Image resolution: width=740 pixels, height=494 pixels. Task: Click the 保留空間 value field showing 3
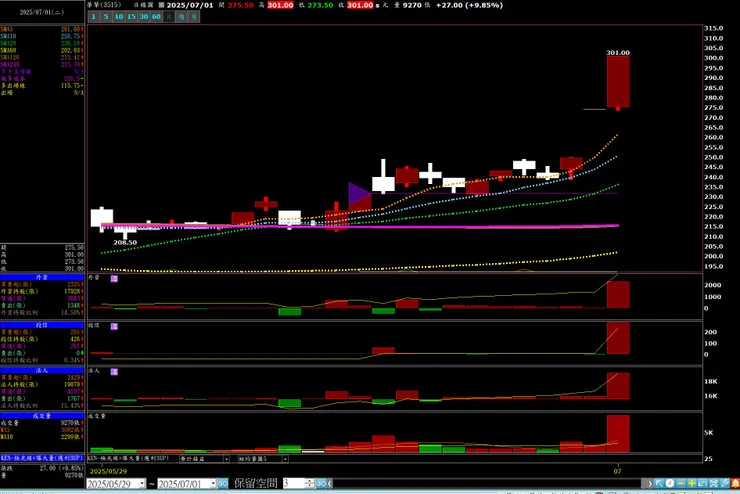[x=294, y=484]
